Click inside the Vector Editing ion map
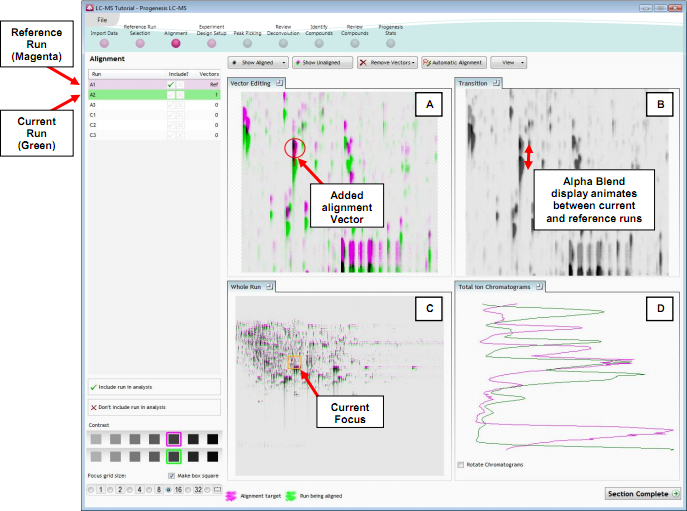This screenshot has height=511, width=687. pos(340,182)
